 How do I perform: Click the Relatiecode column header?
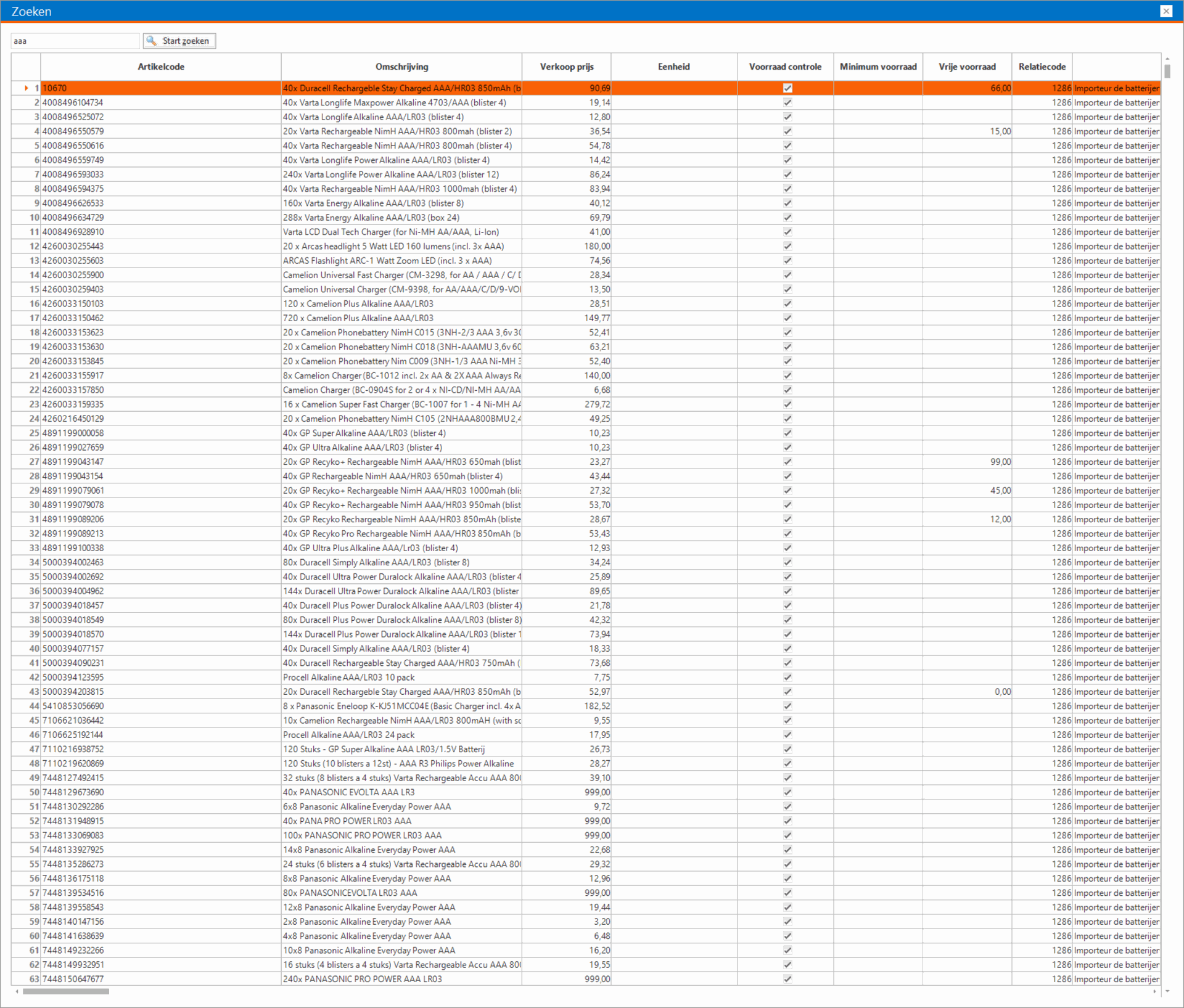coord(1042,67)
